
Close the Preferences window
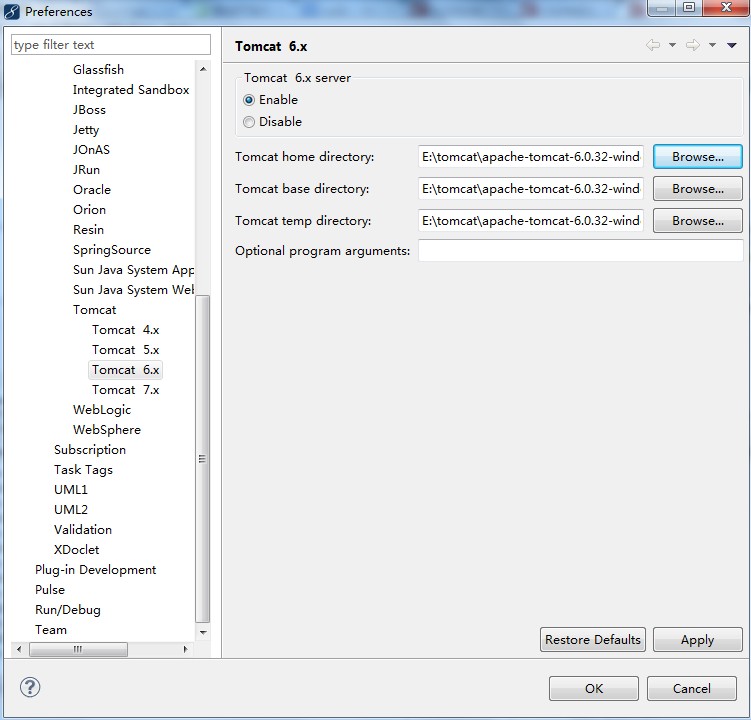[725, 7]
